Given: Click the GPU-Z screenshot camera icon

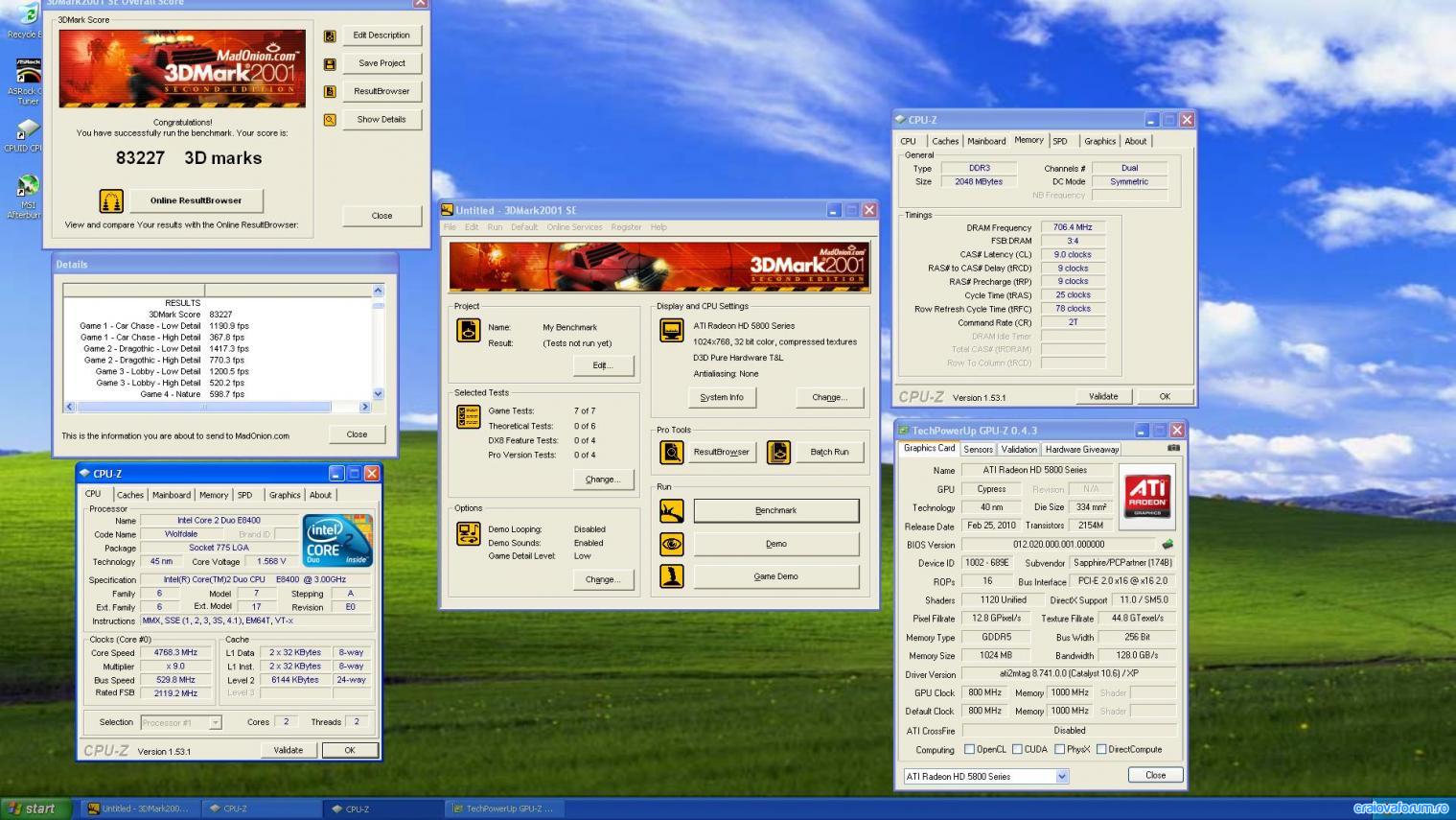Looking at the screenshot, I should tap(1173, 448).
